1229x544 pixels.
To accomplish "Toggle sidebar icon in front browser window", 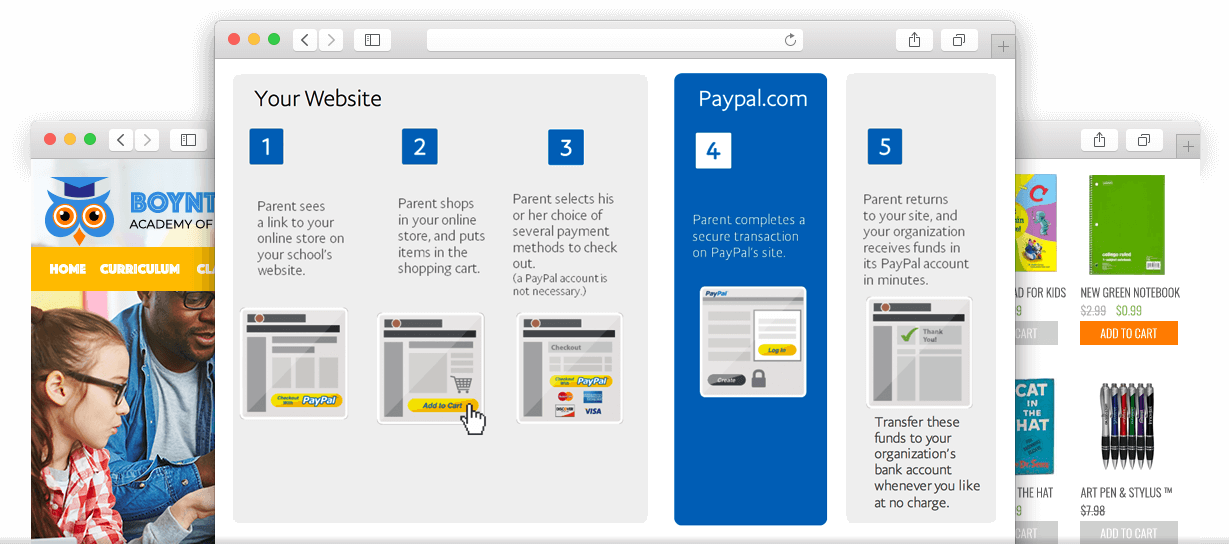I will pyautogui.click(x=372, y=40).
